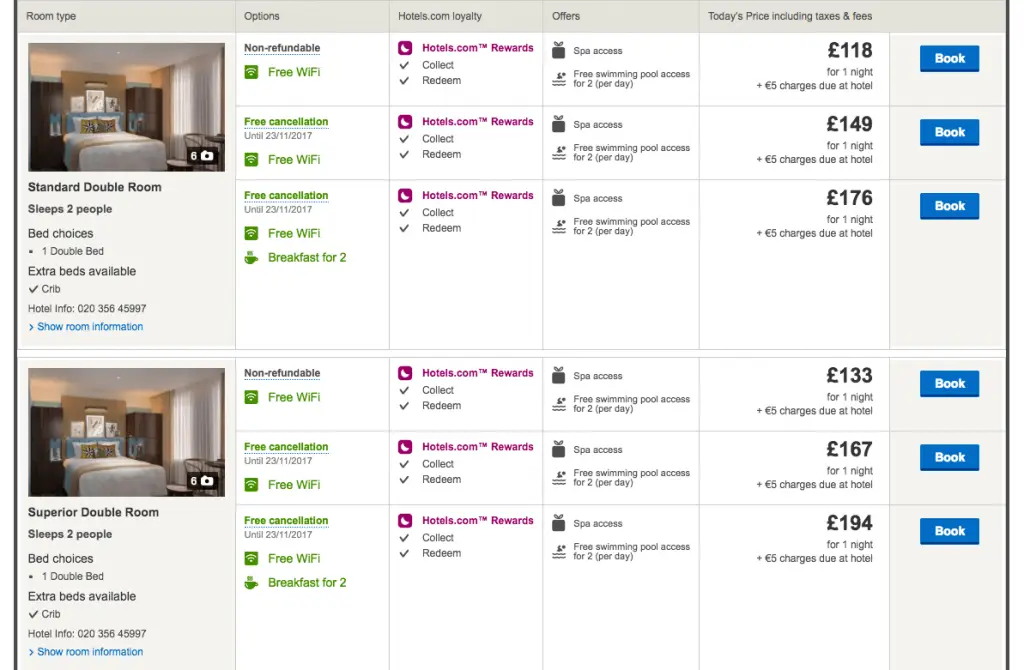This screenshot has height=670, width=1024.
Task: Click Non-refundable link in the £133 row
Action: click(282, 373)
